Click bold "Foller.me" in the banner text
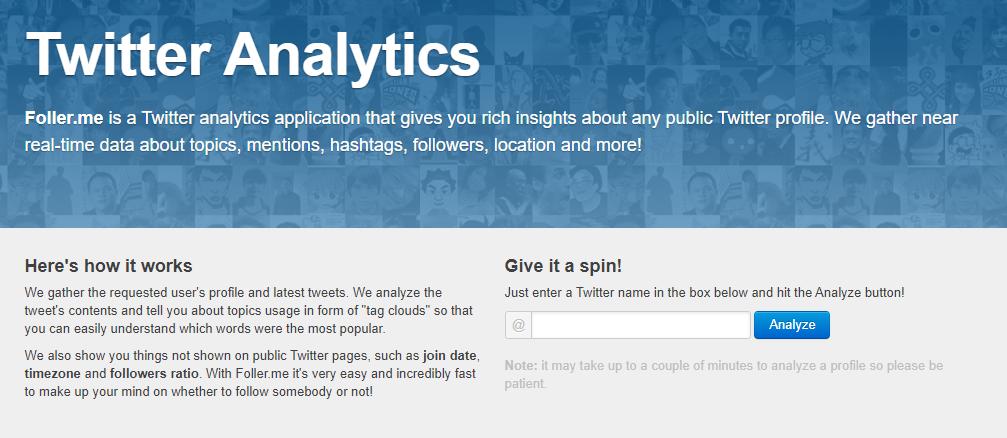The height and width of the screenshot is (438, 1007). pos(63,118)
